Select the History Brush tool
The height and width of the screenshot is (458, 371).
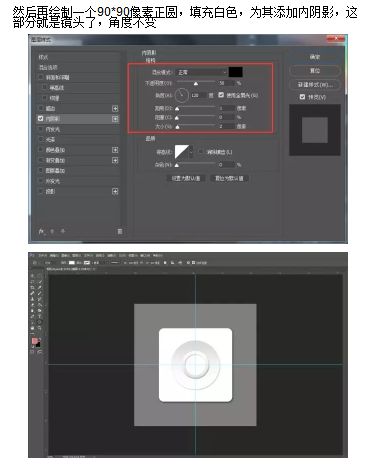point(40,299)
